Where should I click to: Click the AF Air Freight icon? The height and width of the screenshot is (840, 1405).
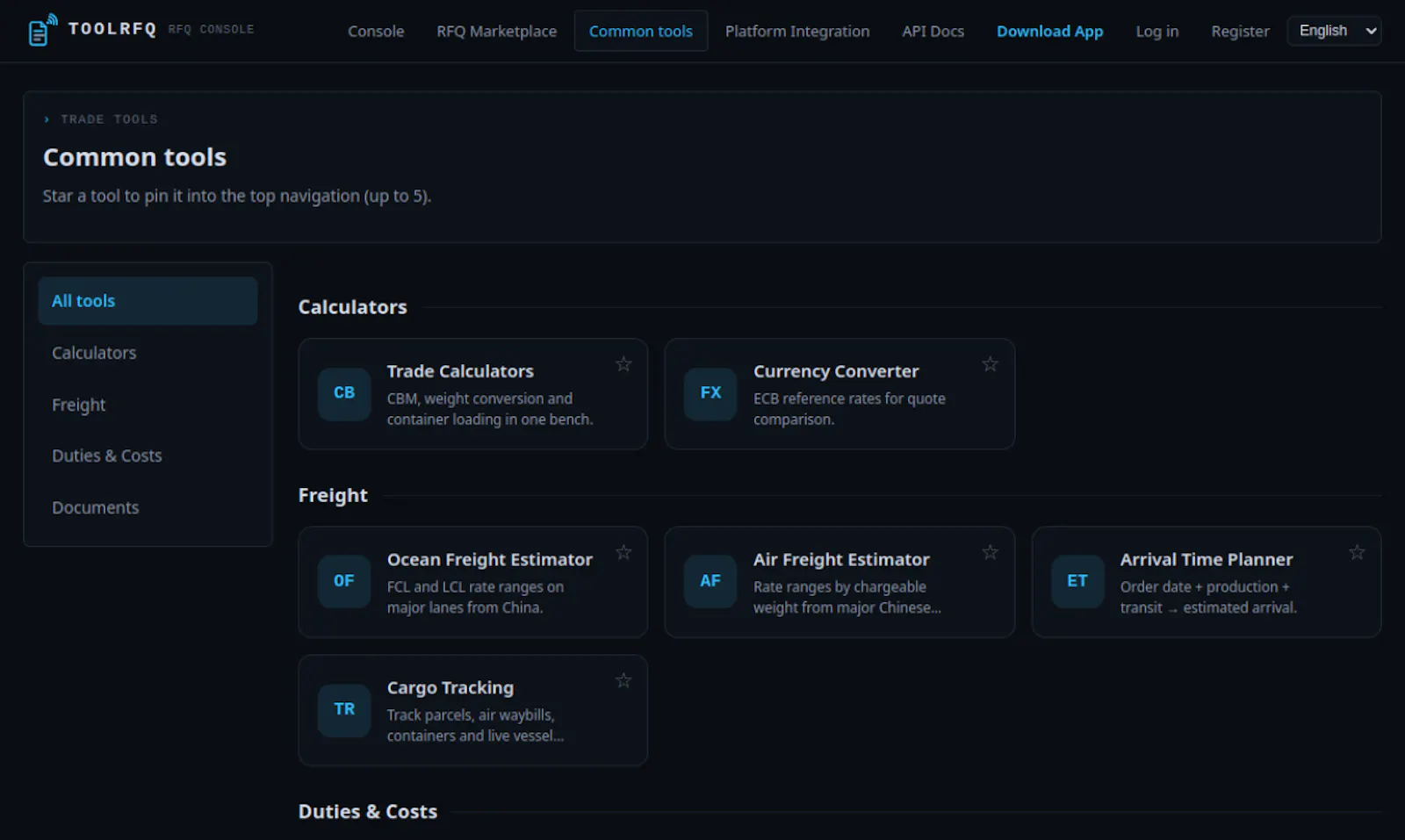click(x=710, y=581)
